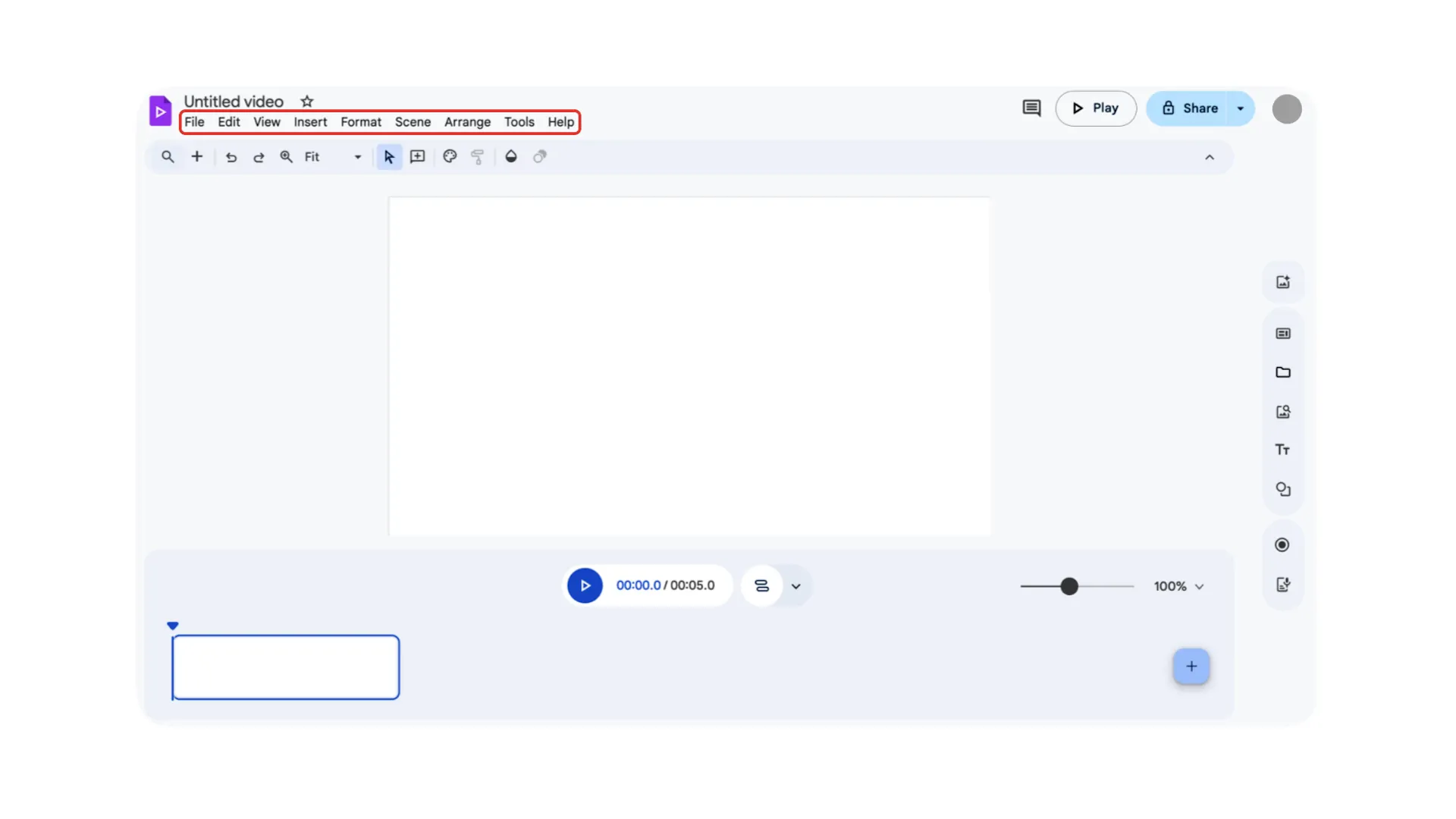Image resolution: width=1456 pixels, height=819 pixels.
Task: Select the arrow/select tool
Action: (x=388, y=156)
